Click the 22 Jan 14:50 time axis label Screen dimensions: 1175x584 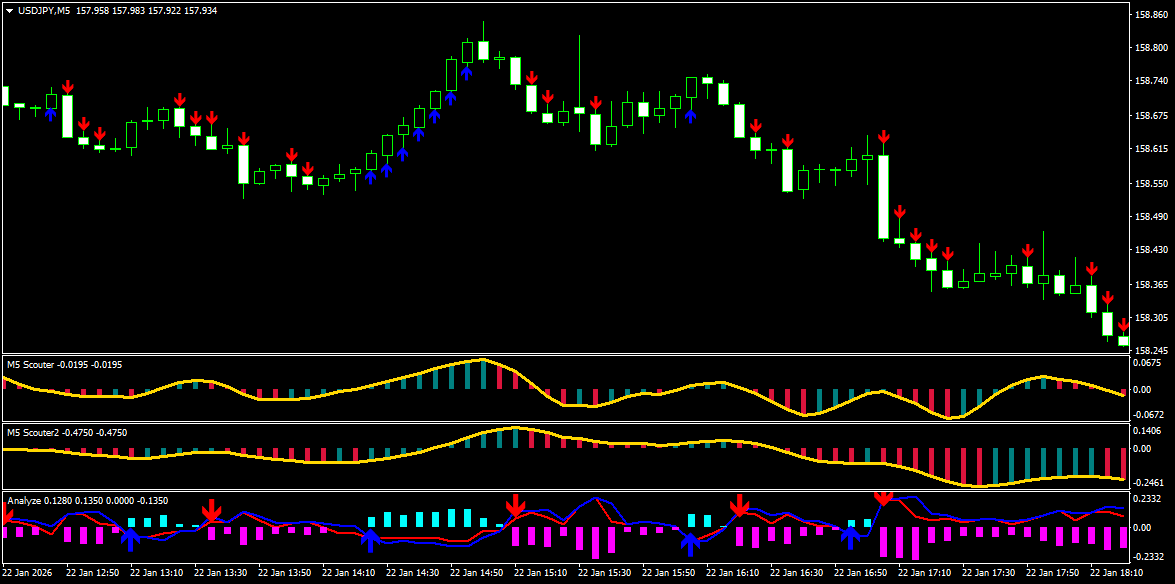(477, 573)
